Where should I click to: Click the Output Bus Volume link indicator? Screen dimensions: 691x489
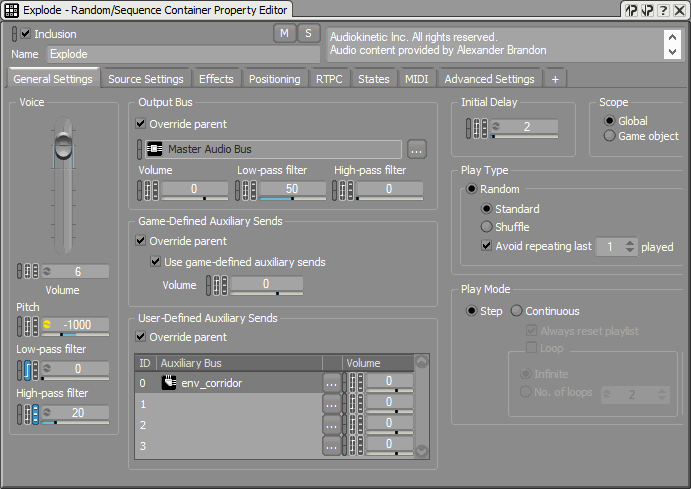coord(140,190)
